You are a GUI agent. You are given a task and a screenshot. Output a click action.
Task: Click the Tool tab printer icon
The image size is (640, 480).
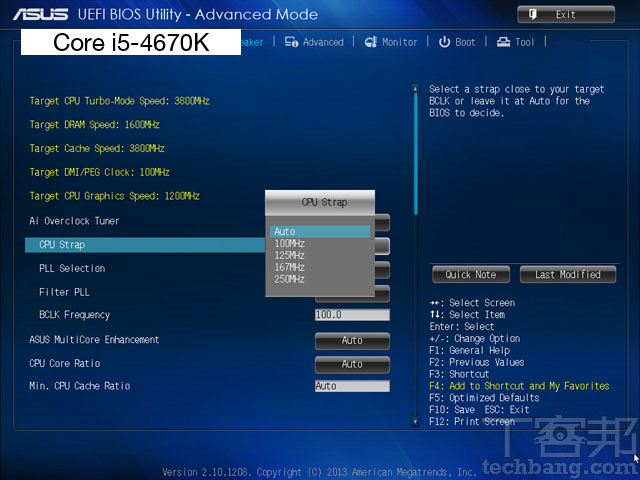[503, 42]
